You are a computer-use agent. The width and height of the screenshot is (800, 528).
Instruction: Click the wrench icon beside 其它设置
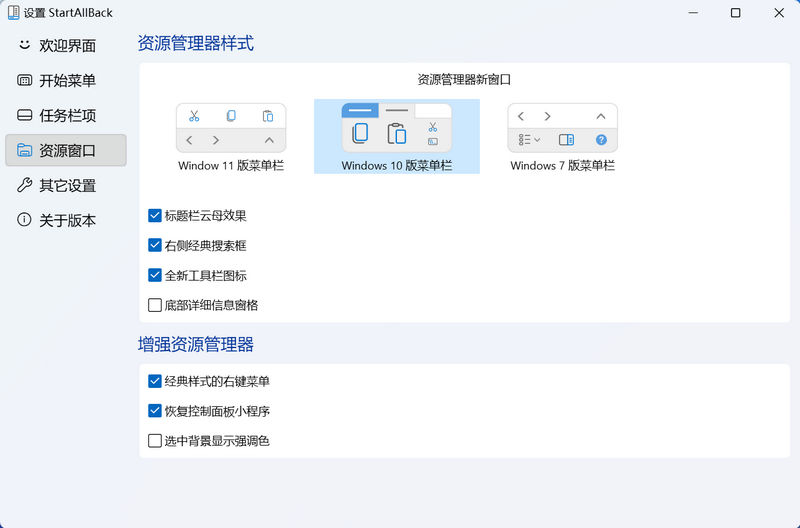click(24, 186)
